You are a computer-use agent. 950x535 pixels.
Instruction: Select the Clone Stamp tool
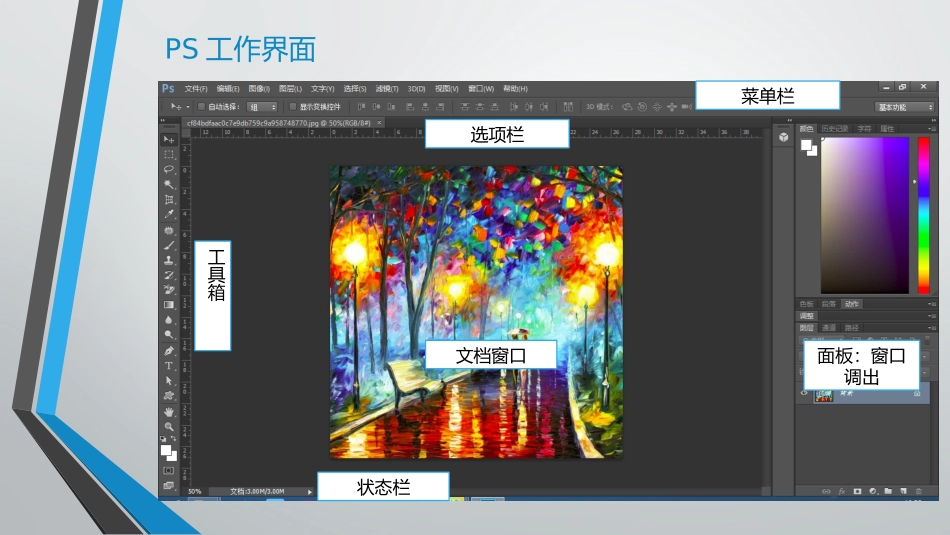point(169,261)
